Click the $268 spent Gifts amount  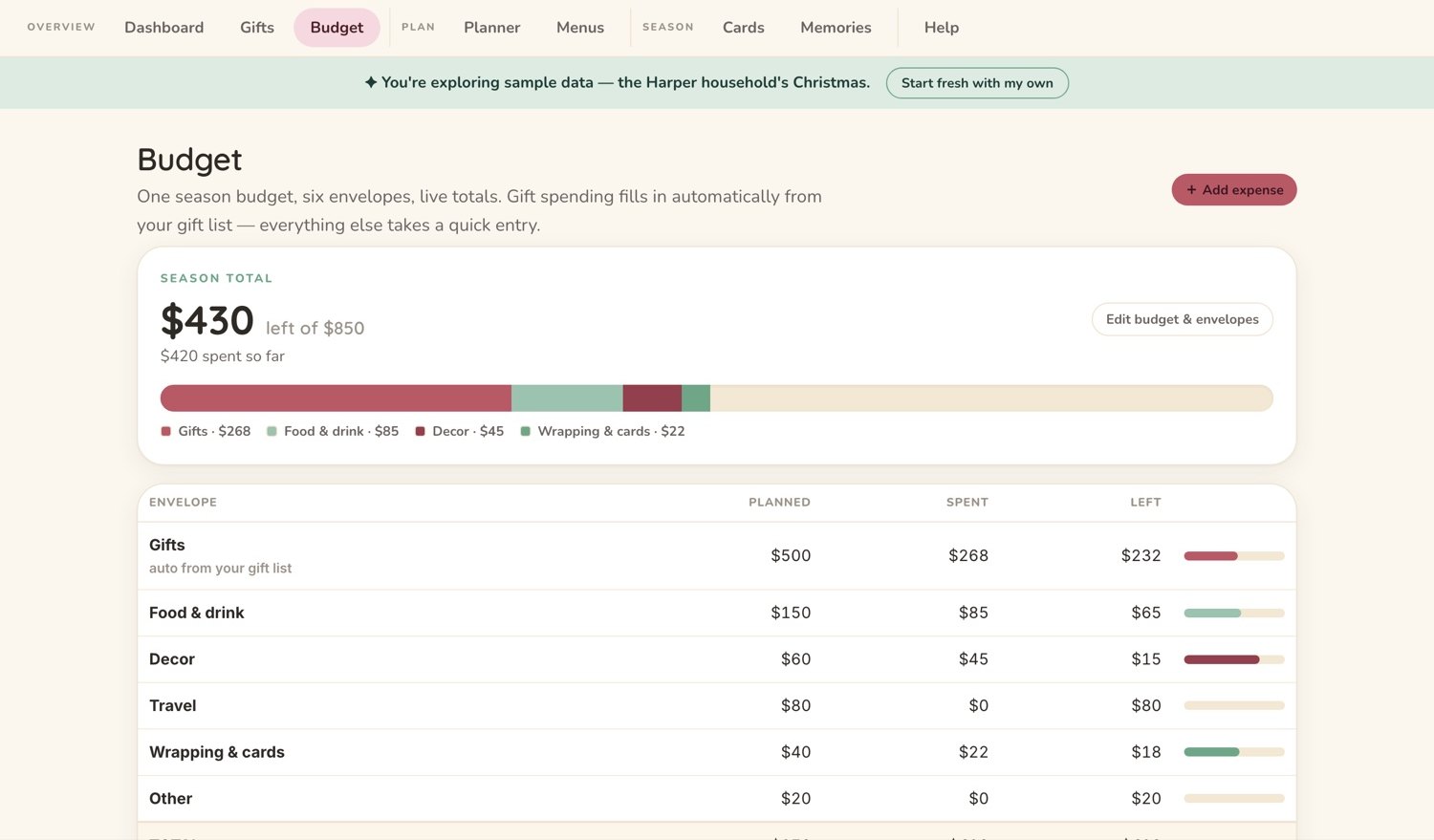[968, 556]
